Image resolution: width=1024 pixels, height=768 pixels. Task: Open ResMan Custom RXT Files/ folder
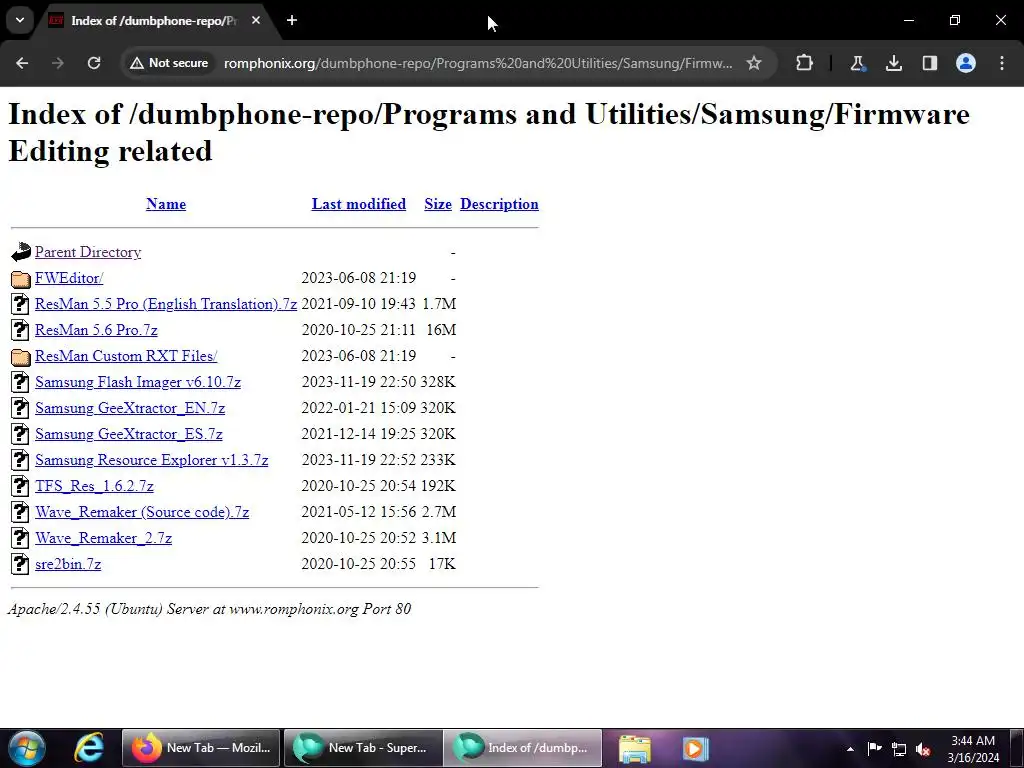126,356
